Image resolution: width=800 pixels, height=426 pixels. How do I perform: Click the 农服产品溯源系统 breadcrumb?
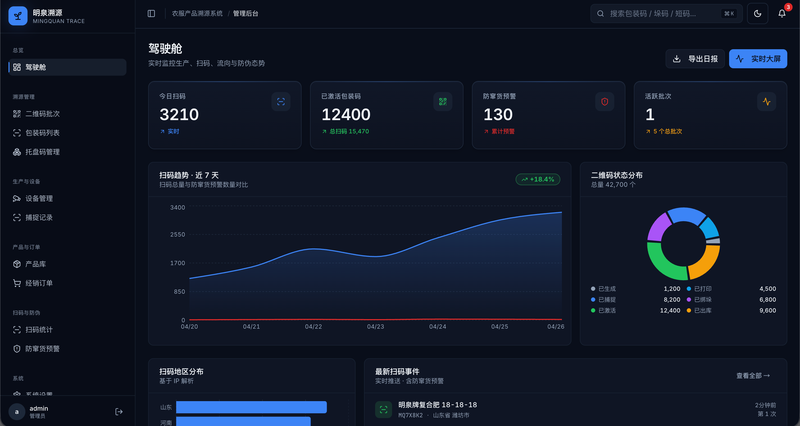tap(197, 14)
